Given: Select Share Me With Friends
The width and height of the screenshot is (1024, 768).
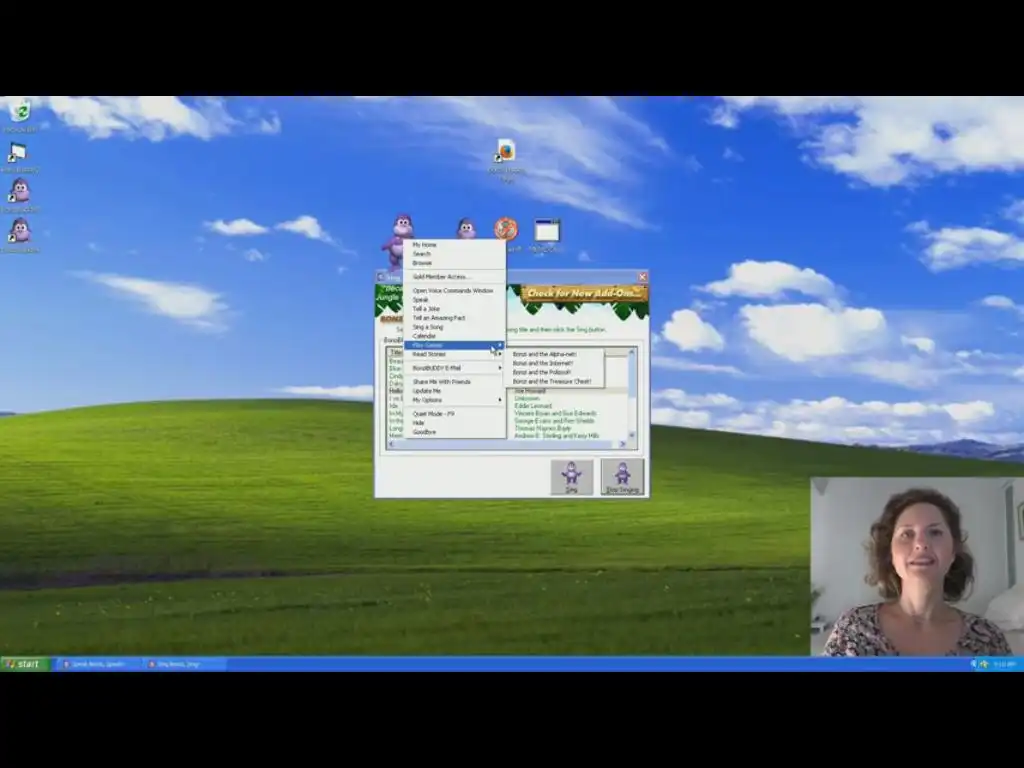Looking at the screenshot, I should (x=455, y=381).
